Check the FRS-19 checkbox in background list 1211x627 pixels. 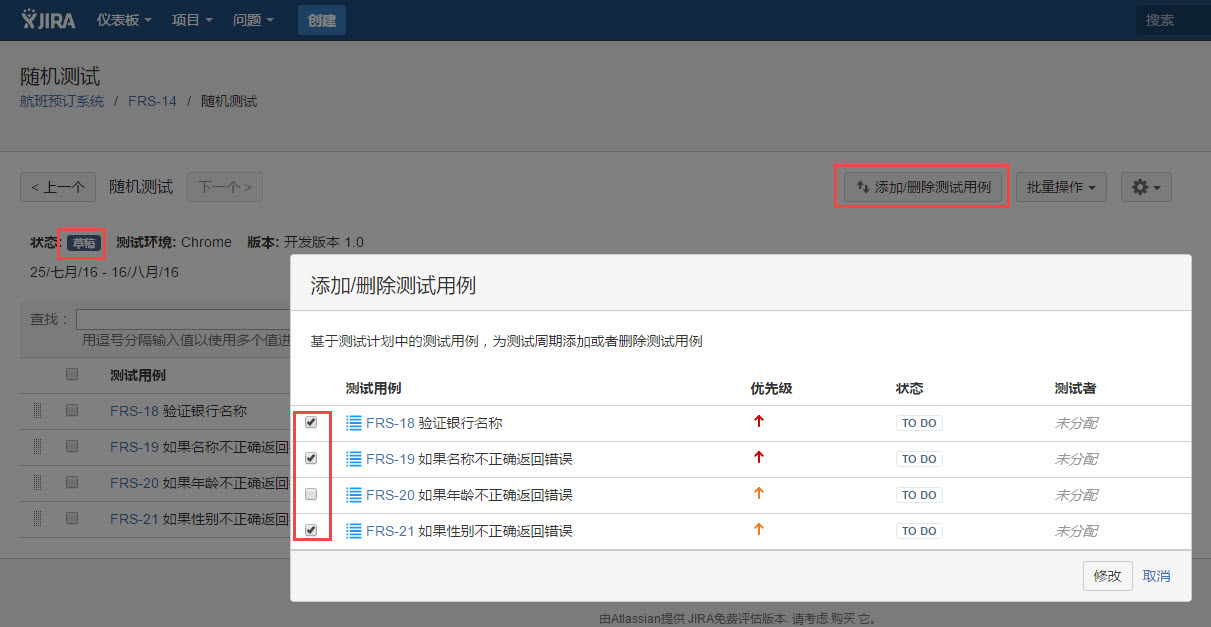[72, 446]
